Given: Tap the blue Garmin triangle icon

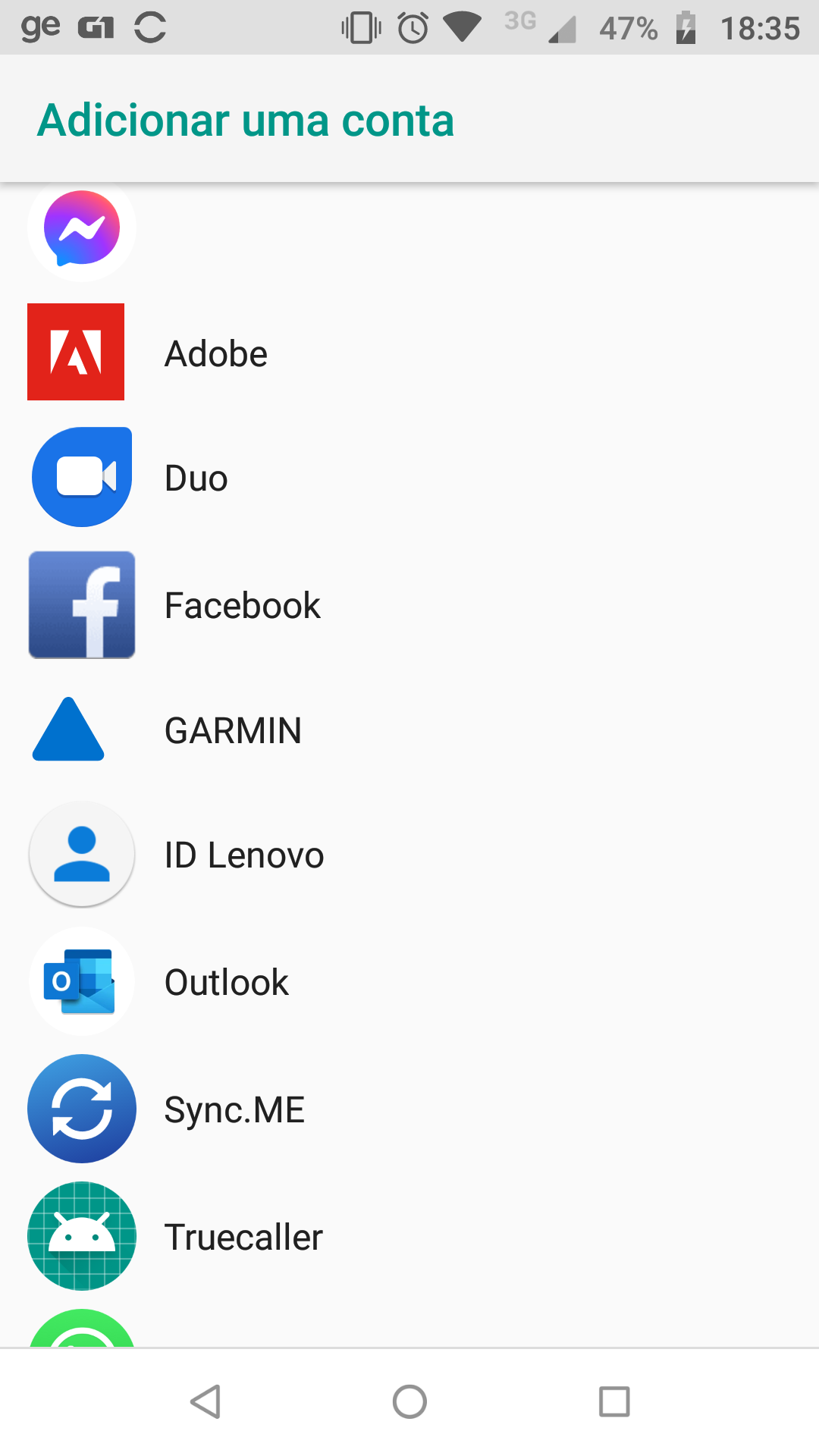Looking at the screenshot, I should pos(68,730).
